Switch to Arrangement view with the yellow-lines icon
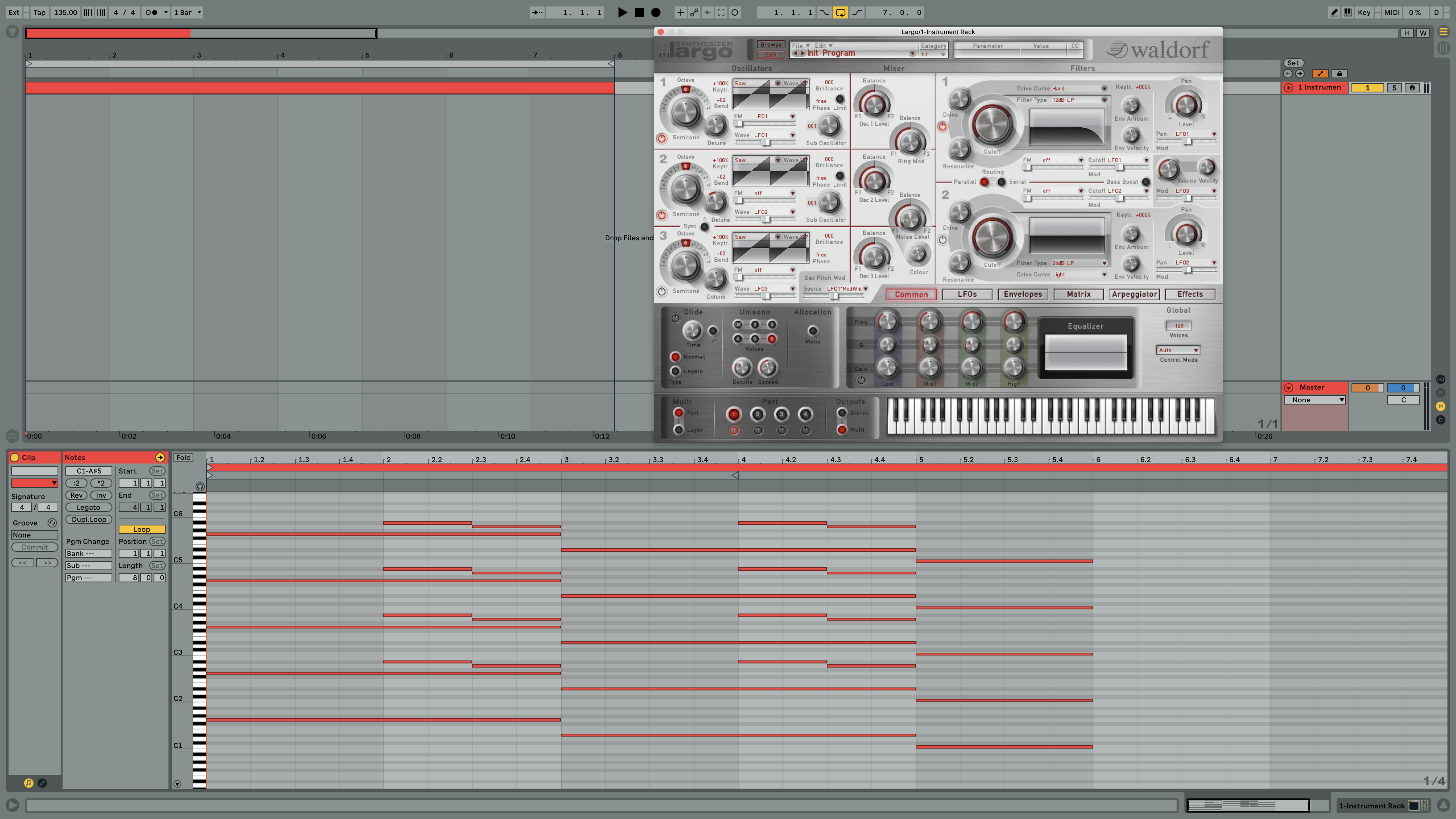 point(1443,32)
